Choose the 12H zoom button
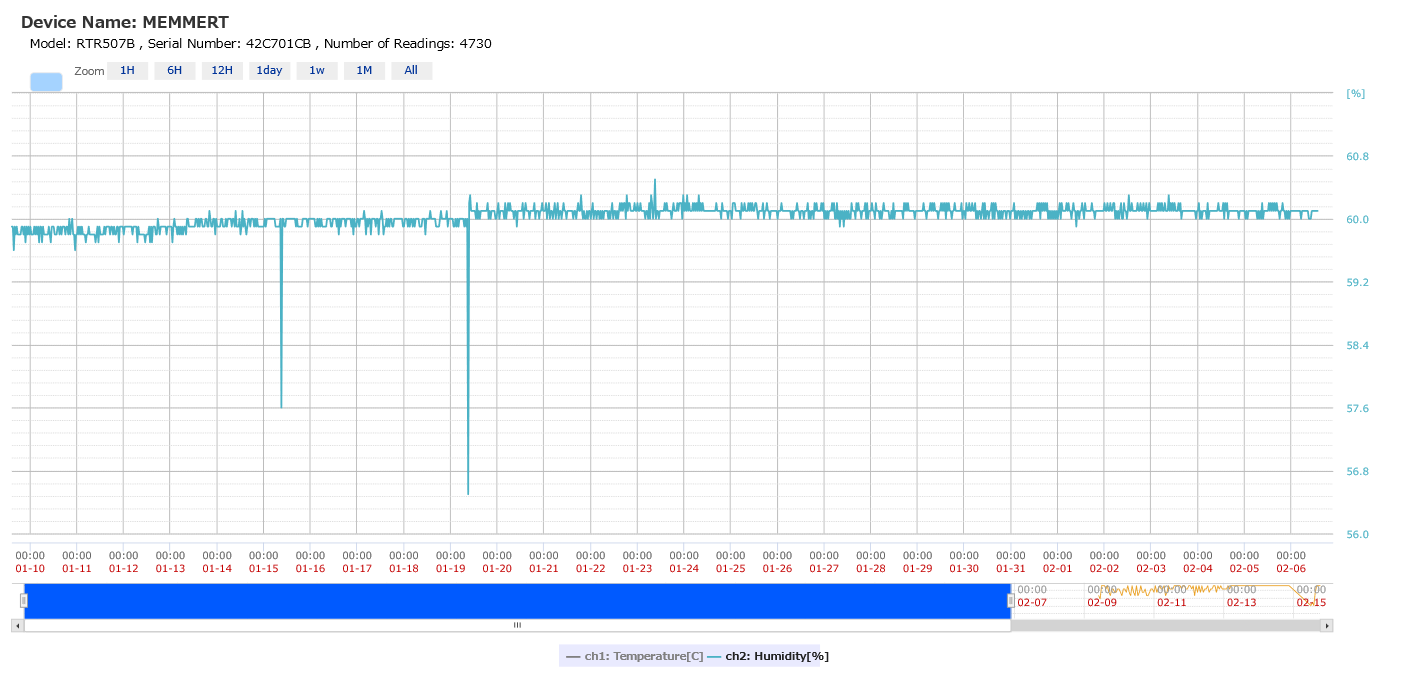The height and width of the screenshot is (690, 1412). pos(222,71)
